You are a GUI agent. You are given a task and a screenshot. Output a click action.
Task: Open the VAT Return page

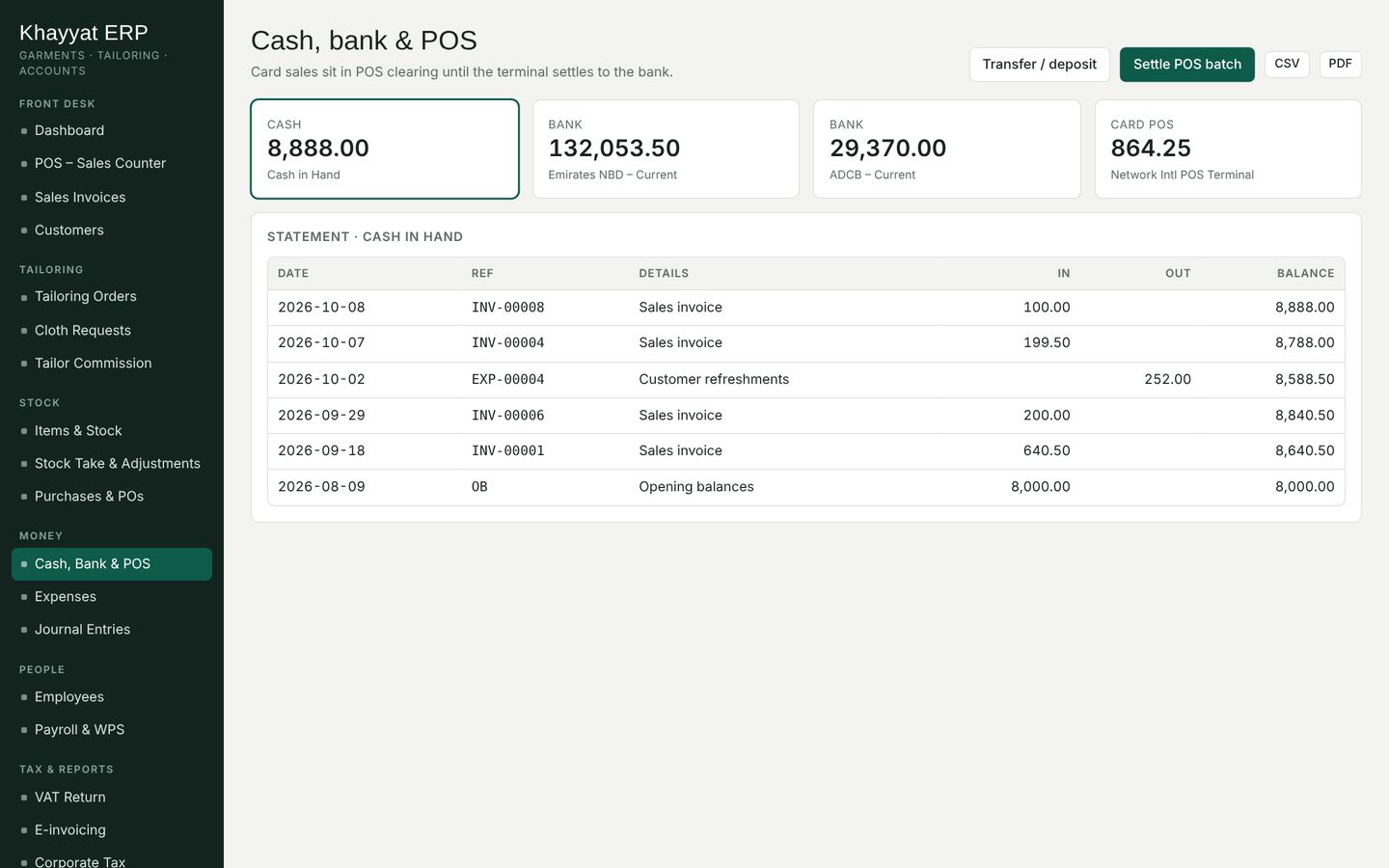(112, 797)
